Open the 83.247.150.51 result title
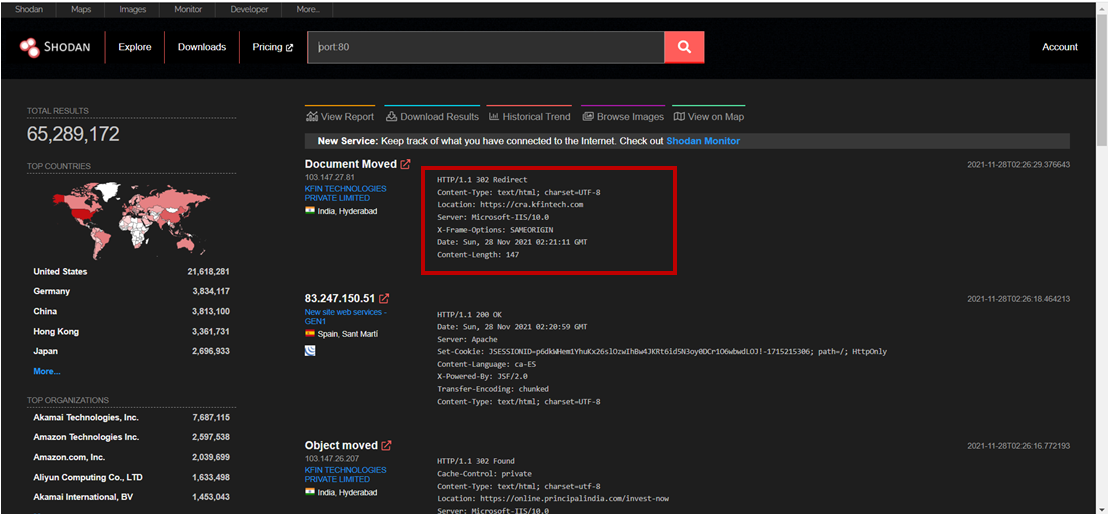1109x515 pixels. pos(340,299)
